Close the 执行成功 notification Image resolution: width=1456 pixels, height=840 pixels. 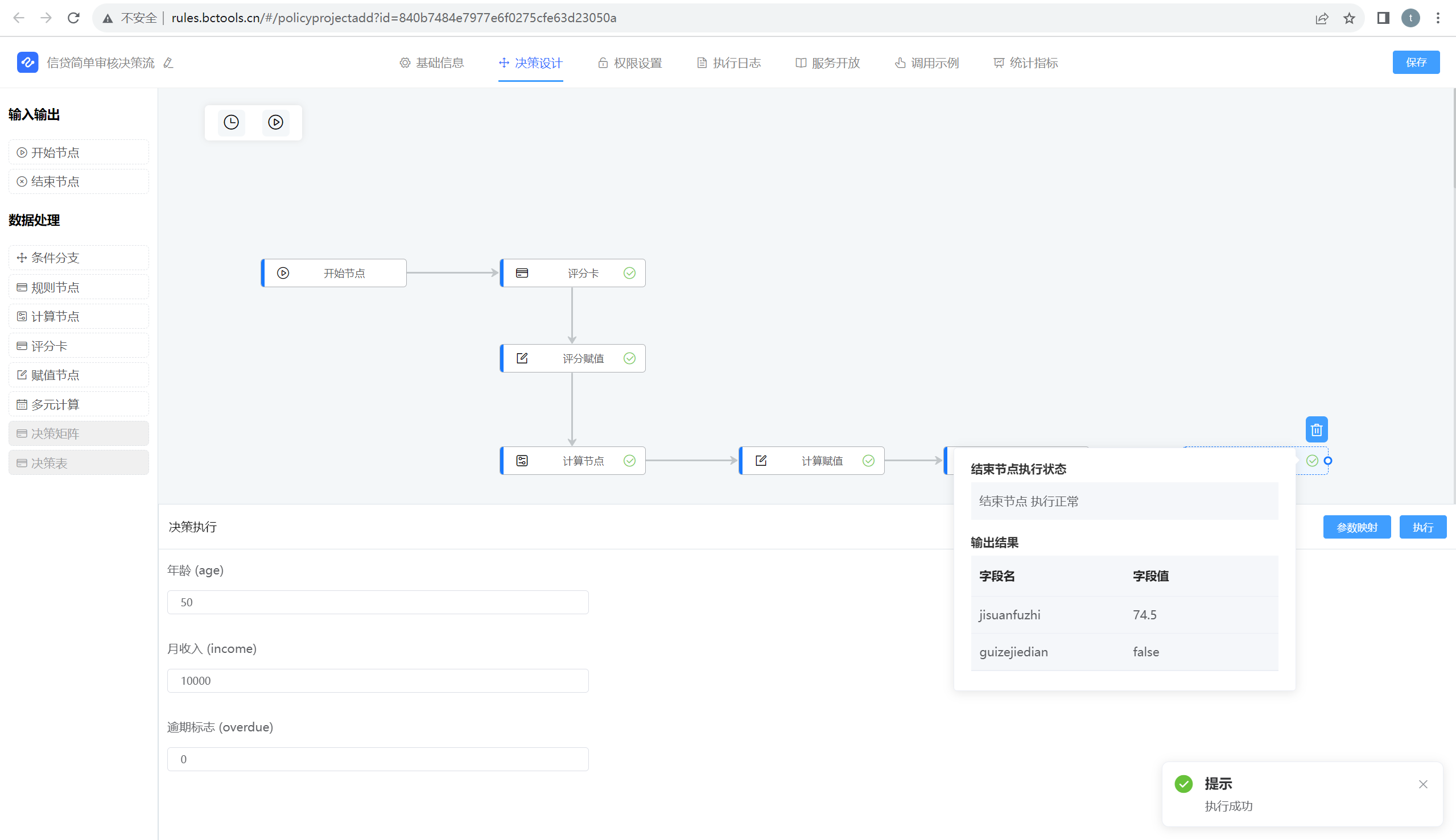[1423, 784]
